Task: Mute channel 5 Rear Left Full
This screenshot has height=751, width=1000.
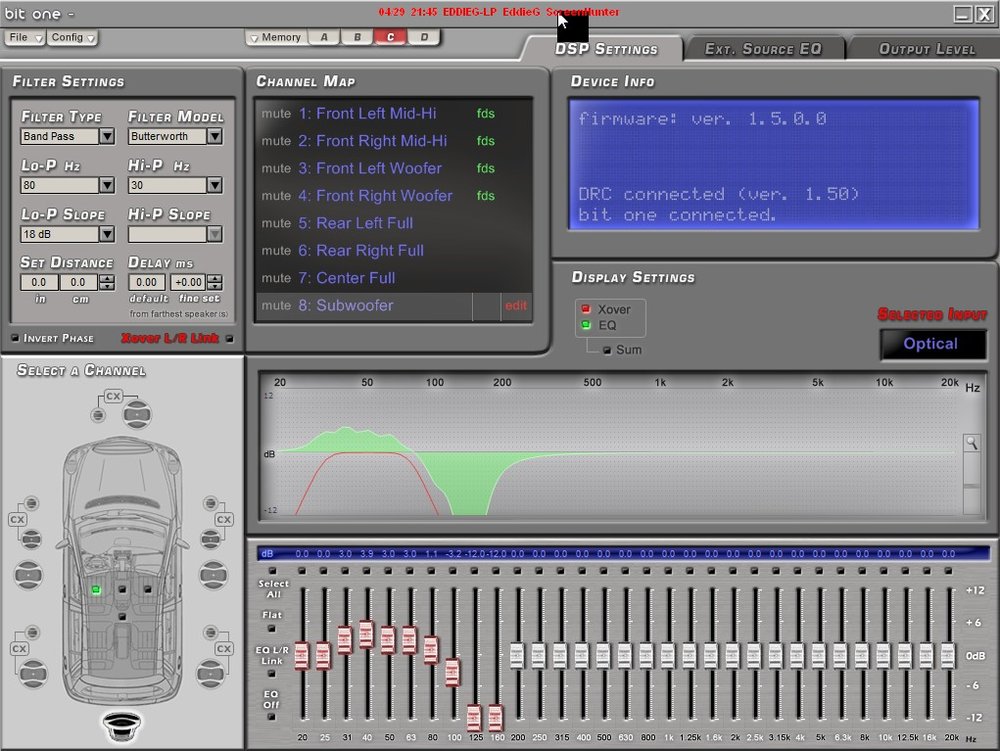Action: click(x=276, y=223)
